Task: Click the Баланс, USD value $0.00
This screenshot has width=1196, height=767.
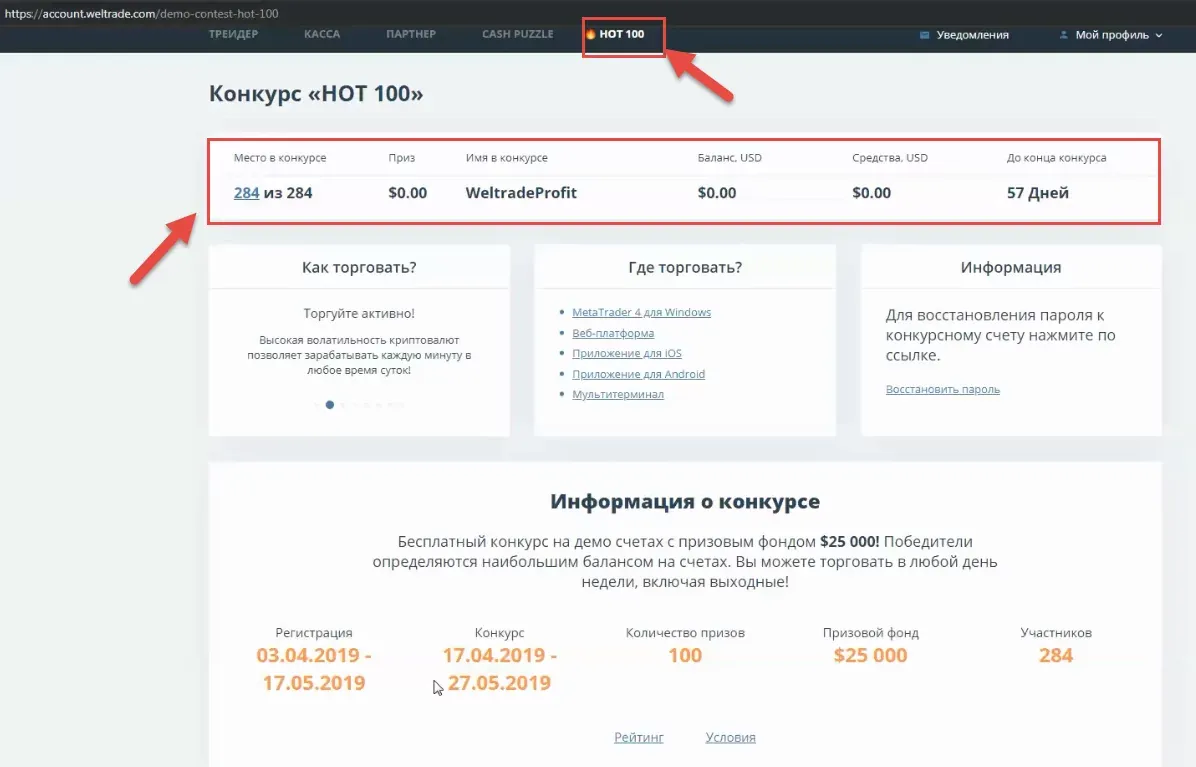Action: tap(717, 193)
